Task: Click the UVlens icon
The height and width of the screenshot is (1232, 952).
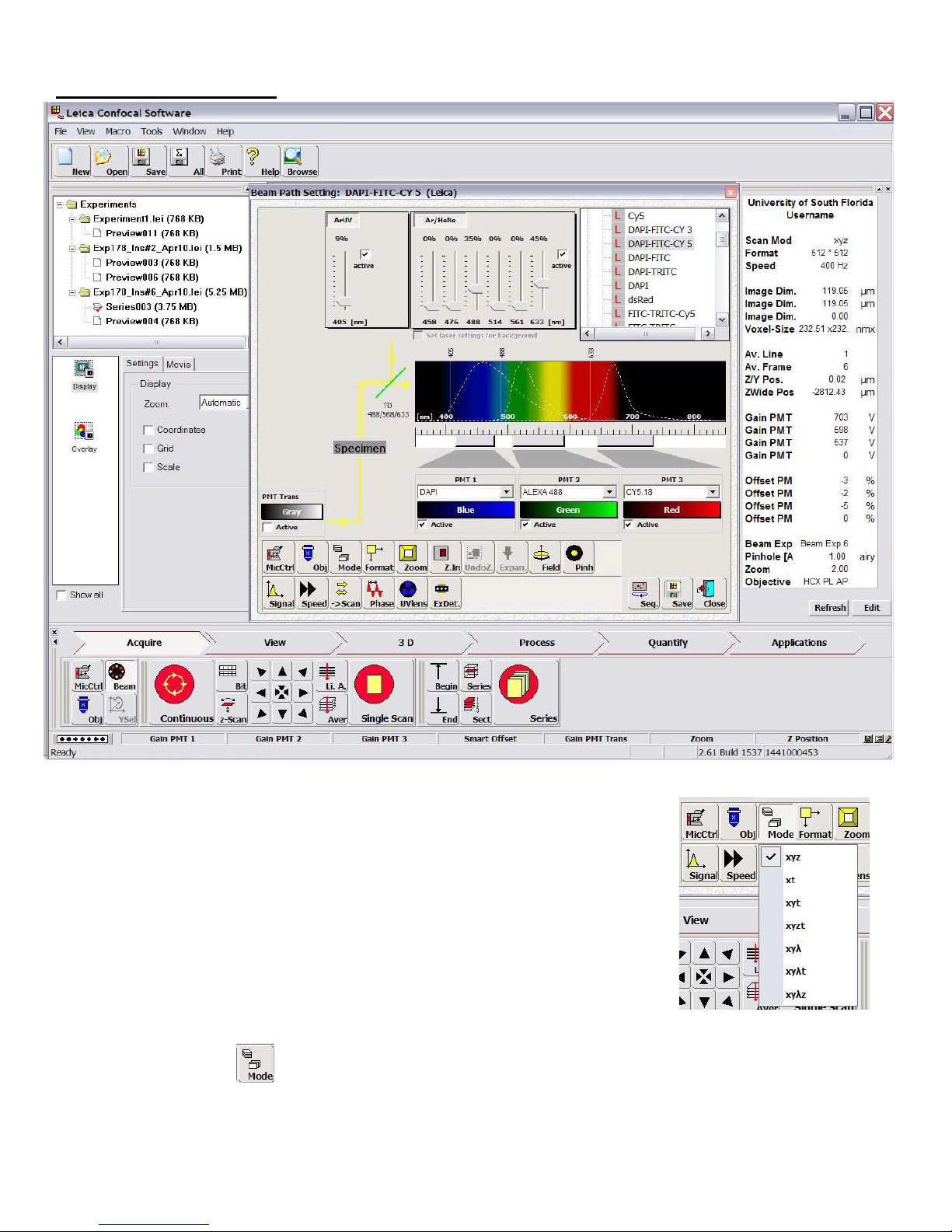Action: coord(413,594)
